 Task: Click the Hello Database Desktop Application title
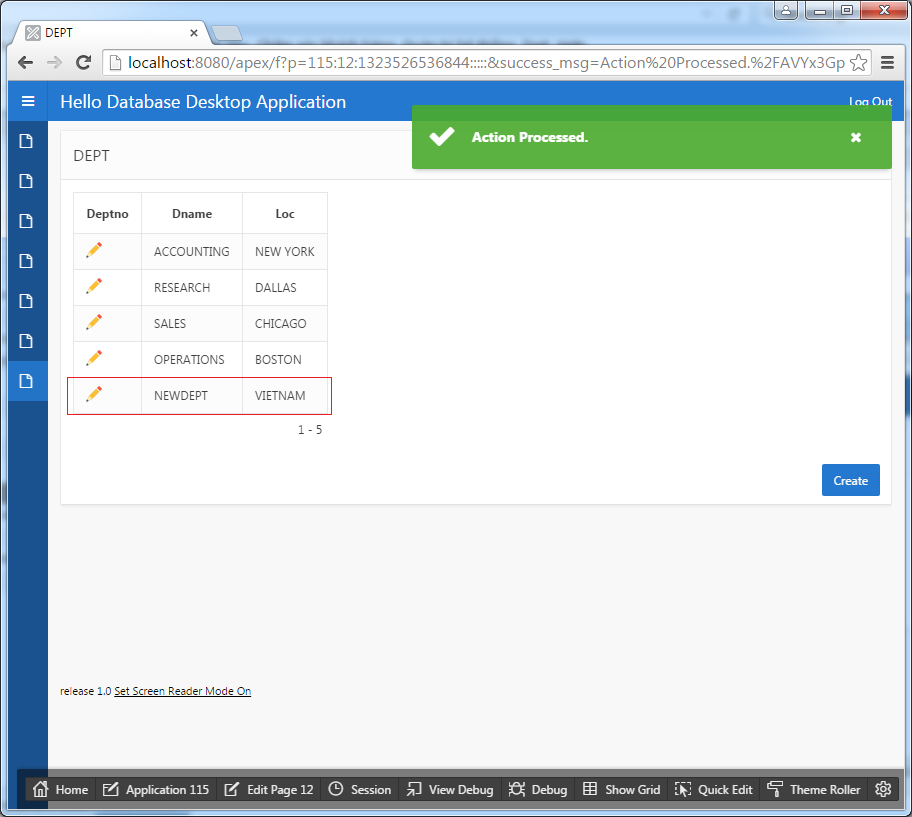[x=203, y=102]
